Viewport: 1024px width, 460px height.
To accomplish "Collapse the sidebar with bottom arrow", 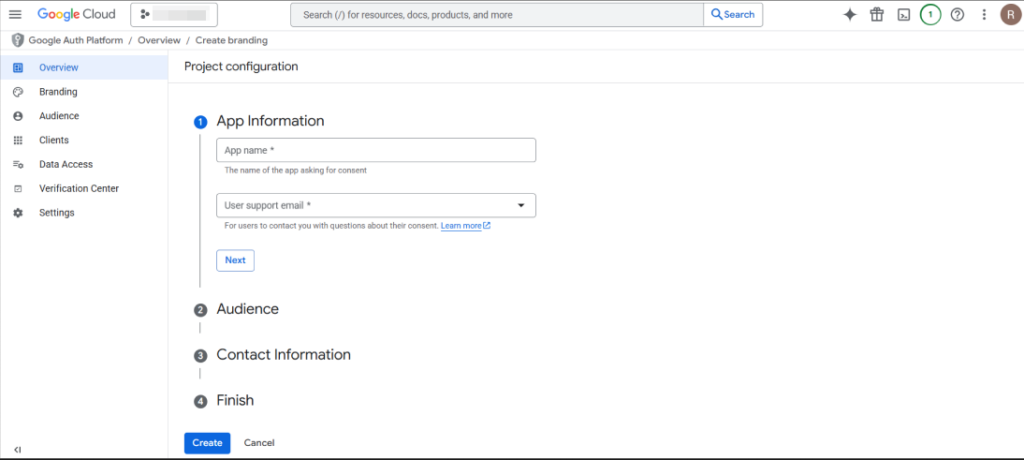I will click(18, 450).
